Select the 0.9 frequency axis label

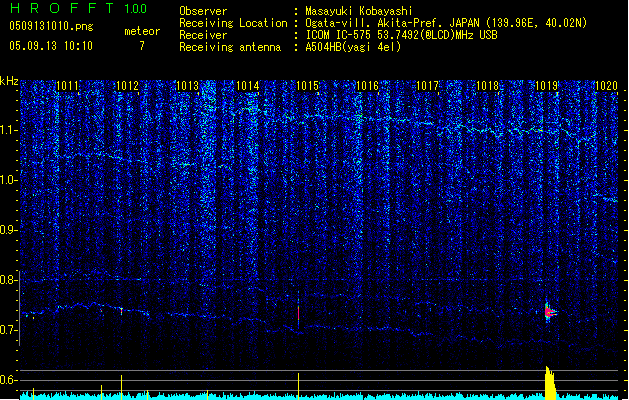tap(9, 230)
